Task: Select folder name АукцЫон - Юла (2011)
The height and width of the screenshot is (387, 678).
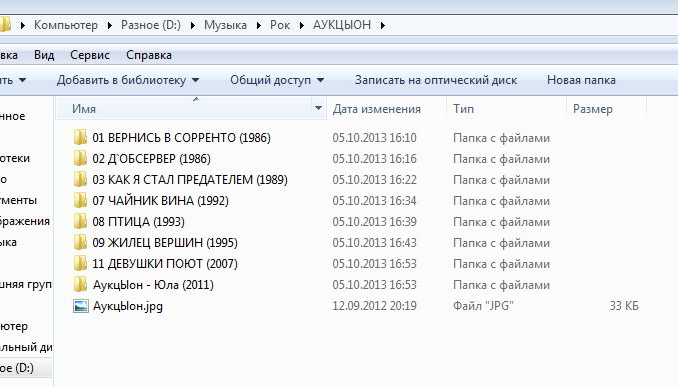Action: (153, 285)
